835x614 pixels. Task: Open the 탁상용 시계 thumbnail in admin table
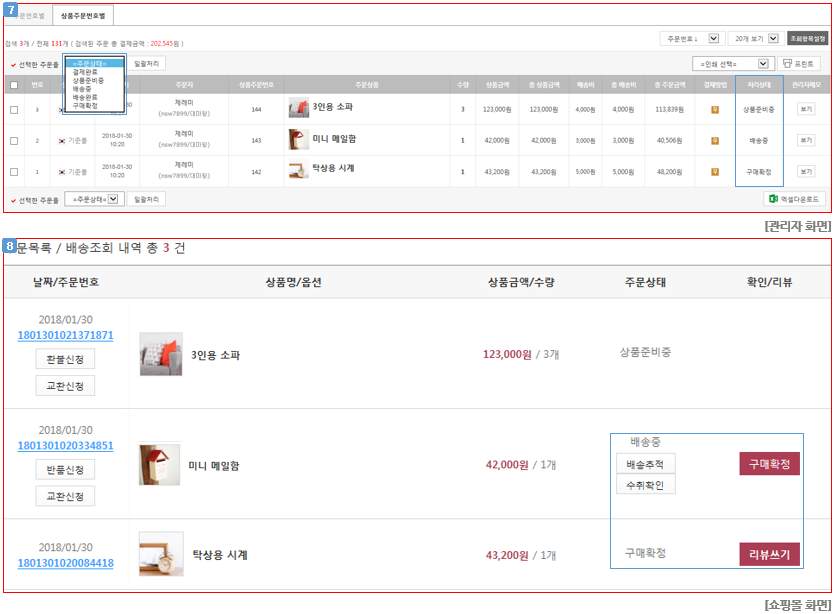pyautogui.click(x=299, y=170)
